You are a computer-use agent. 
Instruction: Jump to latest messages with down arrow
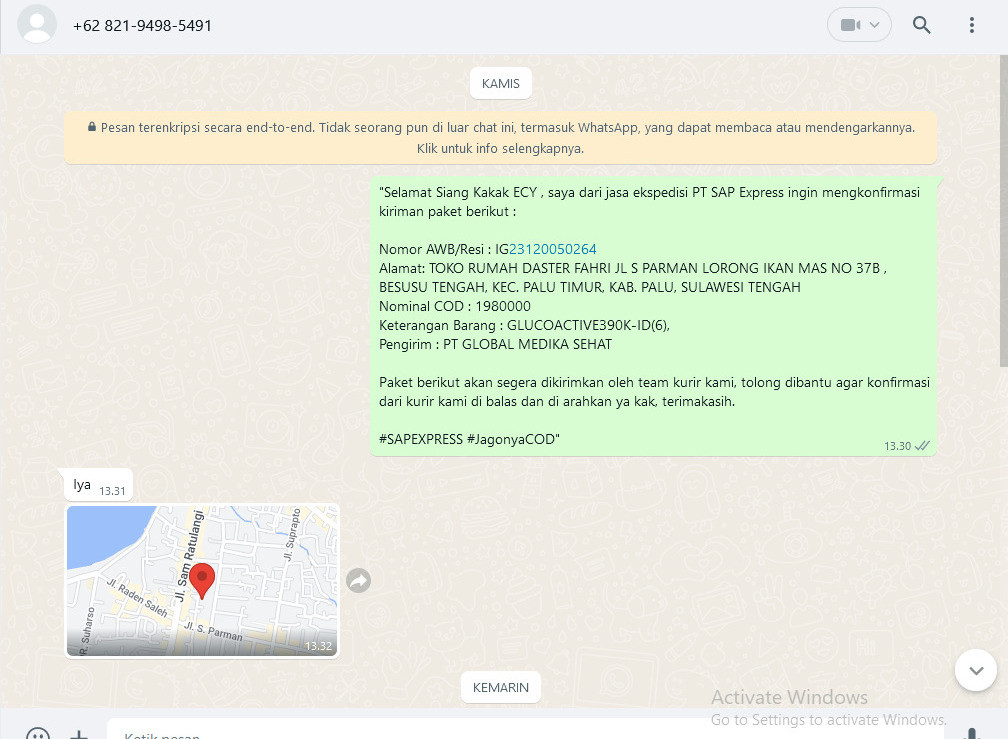[976, 670]
